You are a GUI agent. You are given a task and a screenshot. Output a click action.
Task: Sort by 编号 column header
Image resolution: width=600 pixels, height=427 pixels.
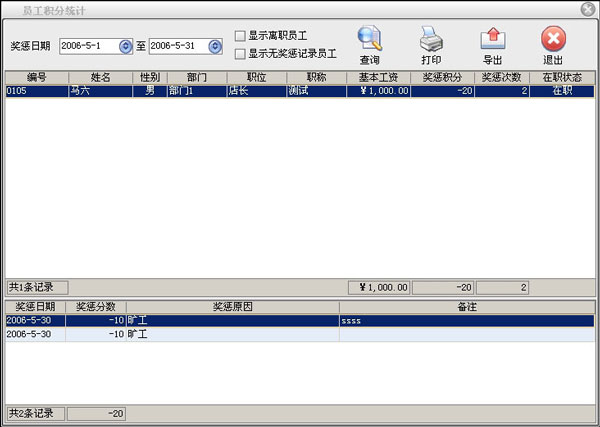tap(36, 77)
